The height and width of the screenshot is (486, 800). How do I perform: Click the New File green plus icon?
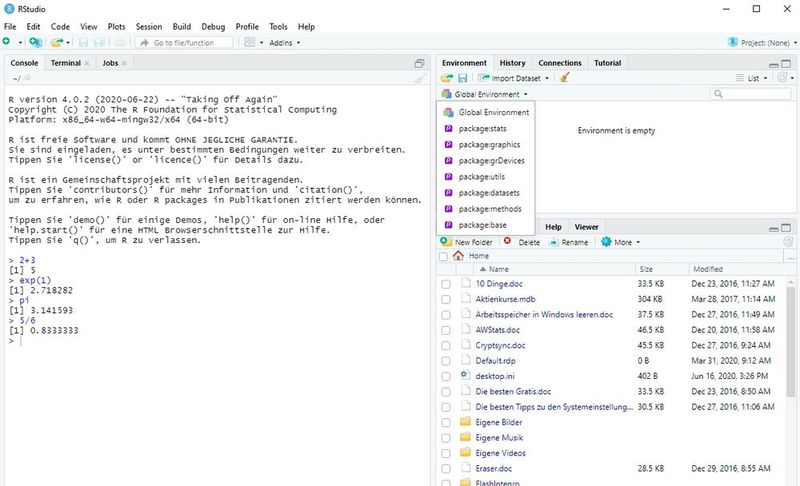point(7,42)
